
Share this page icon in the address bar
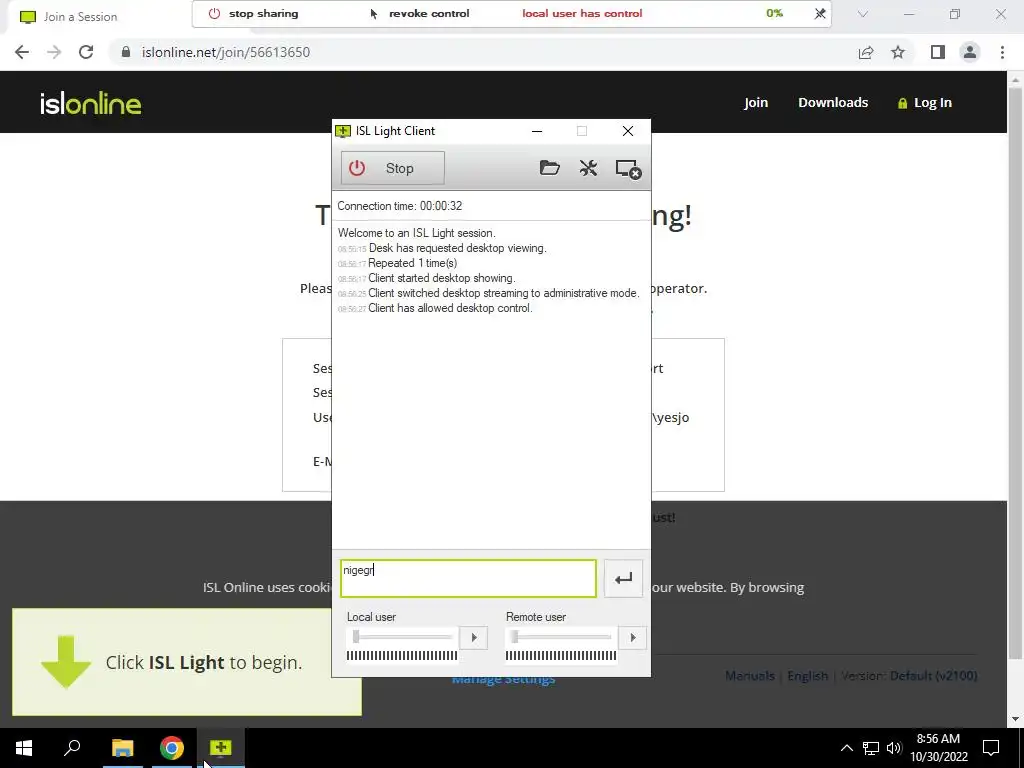coord(866,52)
